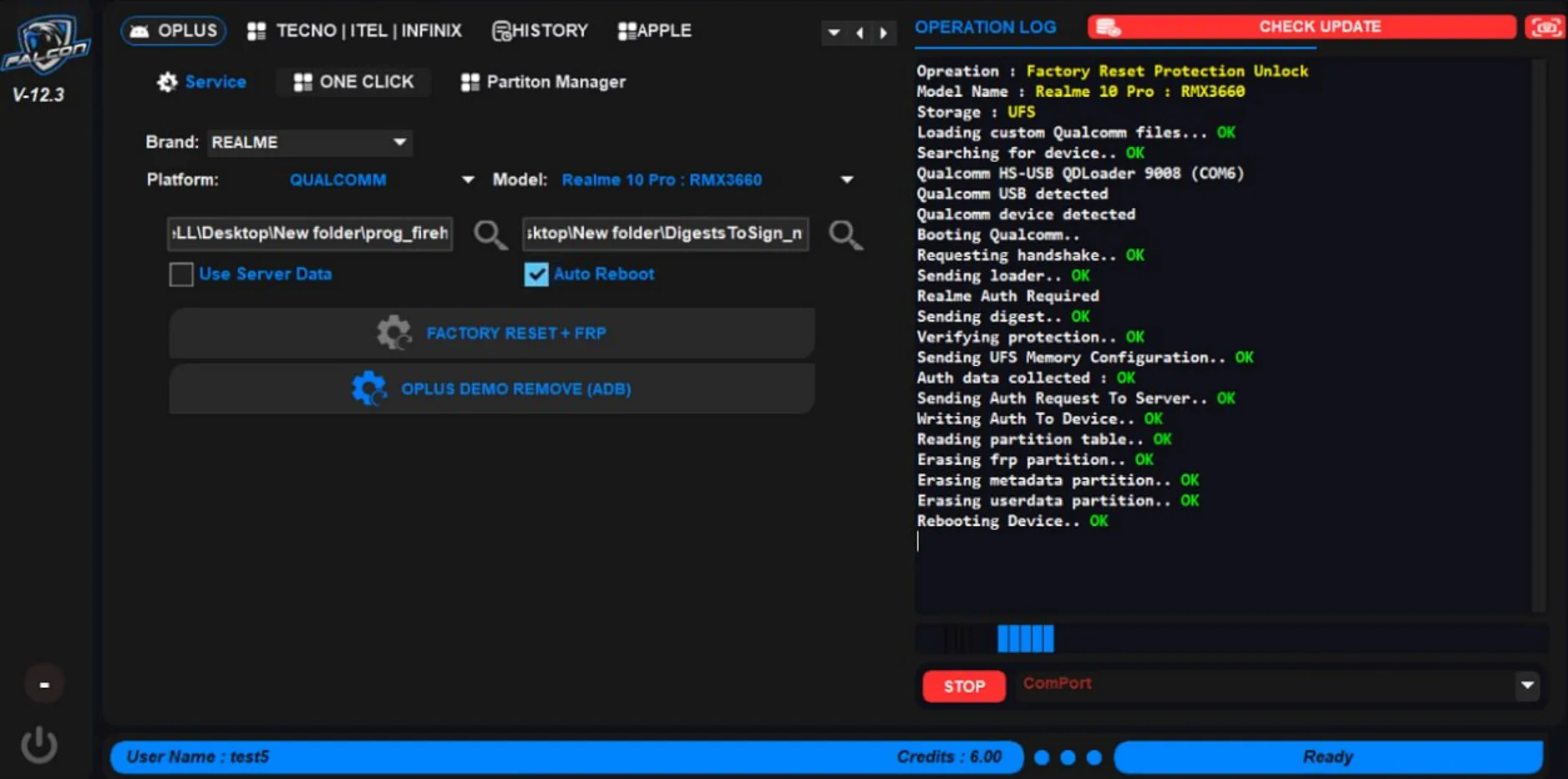Open the HISTORY tab
The height and width of the screenshot is (779, 1568).
tap(540, 31)
